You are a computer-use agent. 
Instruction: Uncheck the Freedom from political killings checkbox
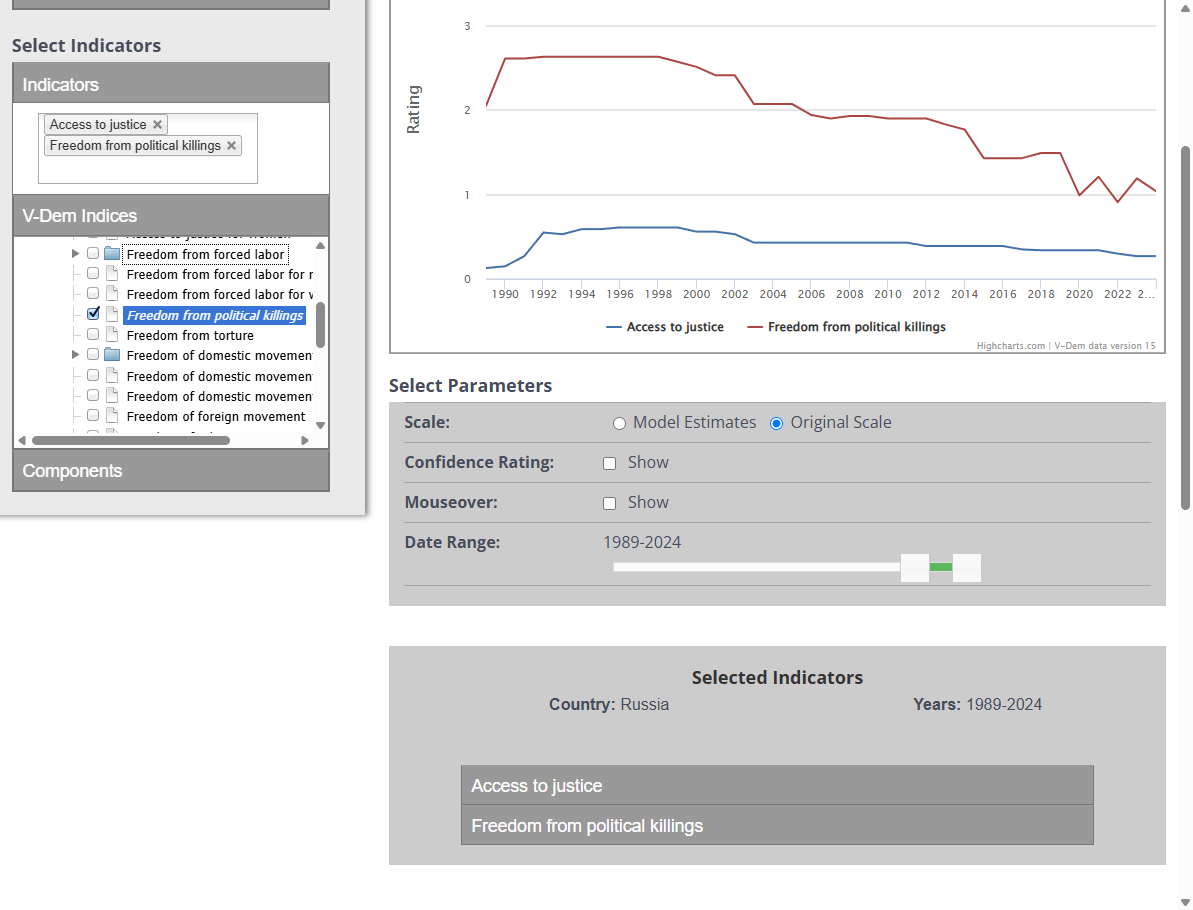pyautogui.click(x=93, y=314)
